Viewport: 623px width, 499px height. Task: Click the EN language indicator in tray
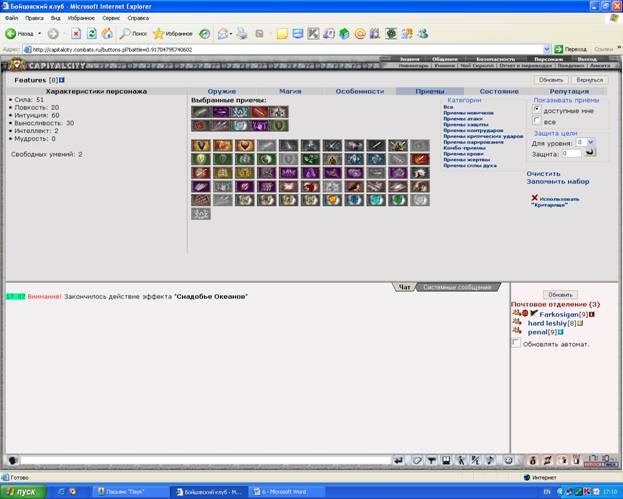click(x=547, y=492)
